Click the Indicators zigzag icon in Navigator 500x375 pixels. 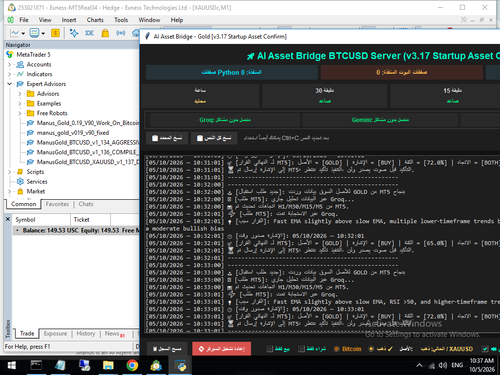[x=20, y=74]
